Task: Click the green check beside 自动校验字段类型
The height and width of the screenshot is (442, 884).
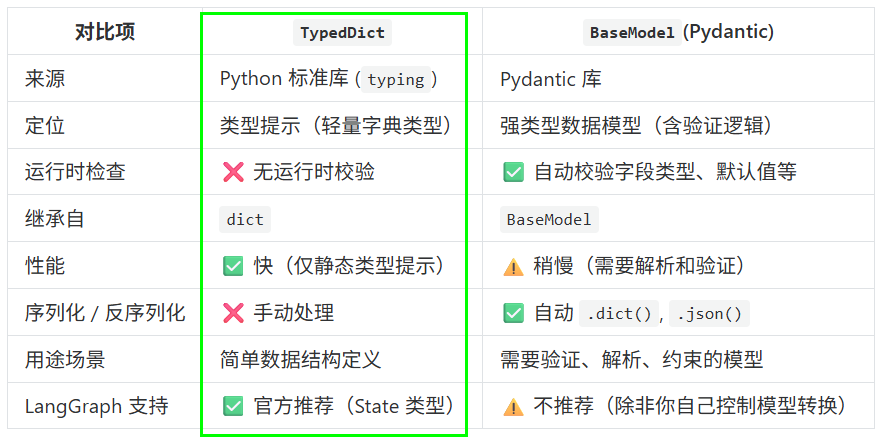Action: point(513,172)
